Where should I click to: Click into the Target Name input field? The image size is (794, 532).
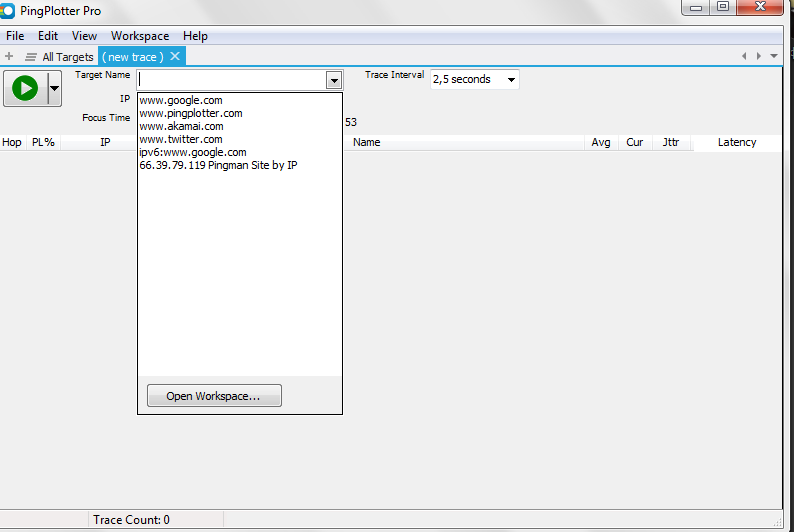(232, 79)
